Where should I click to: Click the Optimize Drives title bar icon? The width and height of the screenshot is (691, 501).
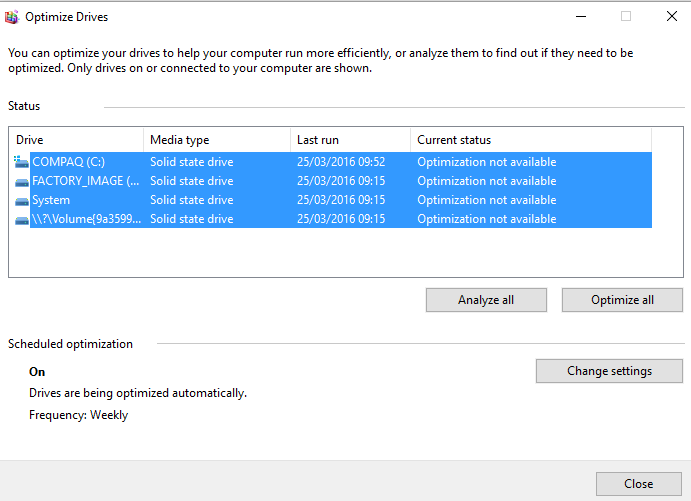11,17
